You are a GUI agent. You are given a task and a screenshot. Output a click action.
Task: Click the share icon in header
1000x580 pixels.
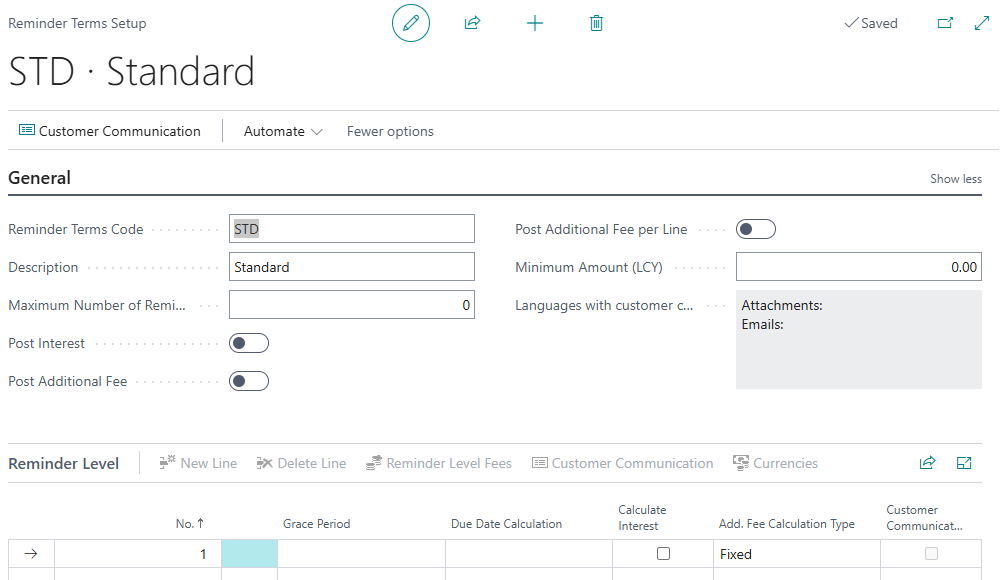472,23
